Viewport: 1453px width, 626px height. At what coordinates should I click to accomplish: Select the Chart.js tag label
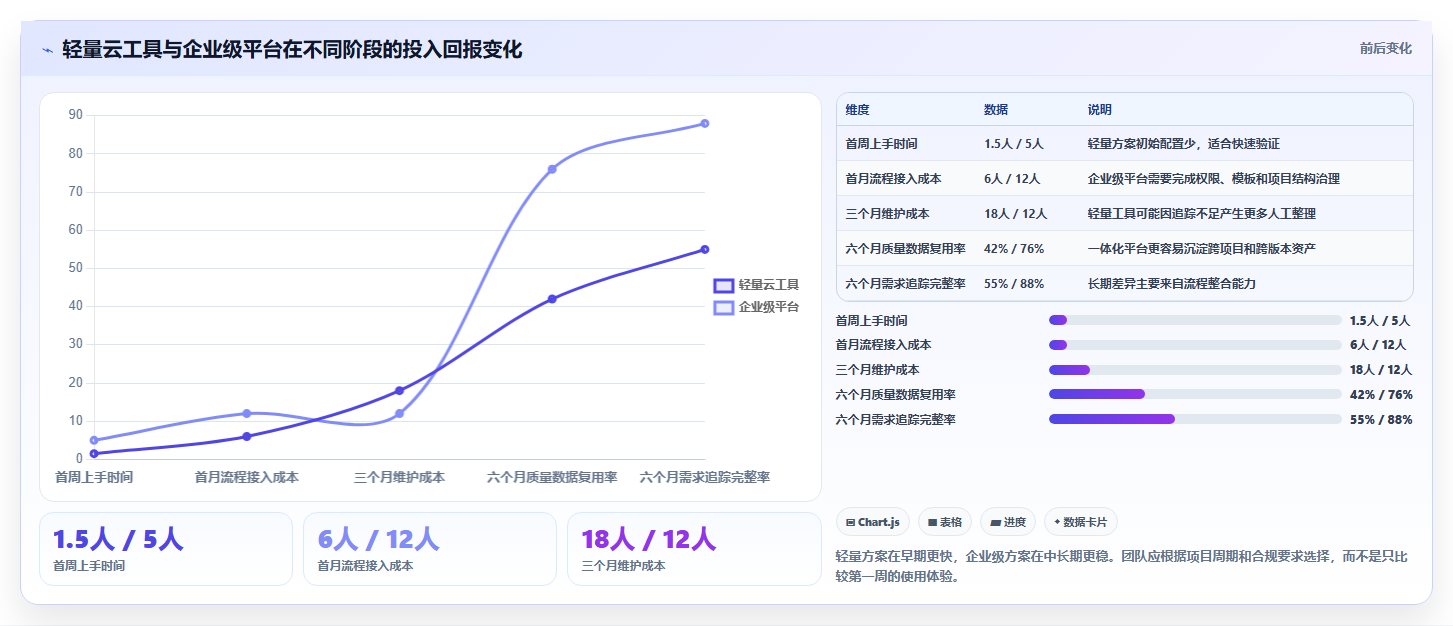pyautogui.click(x=878, y=522)
